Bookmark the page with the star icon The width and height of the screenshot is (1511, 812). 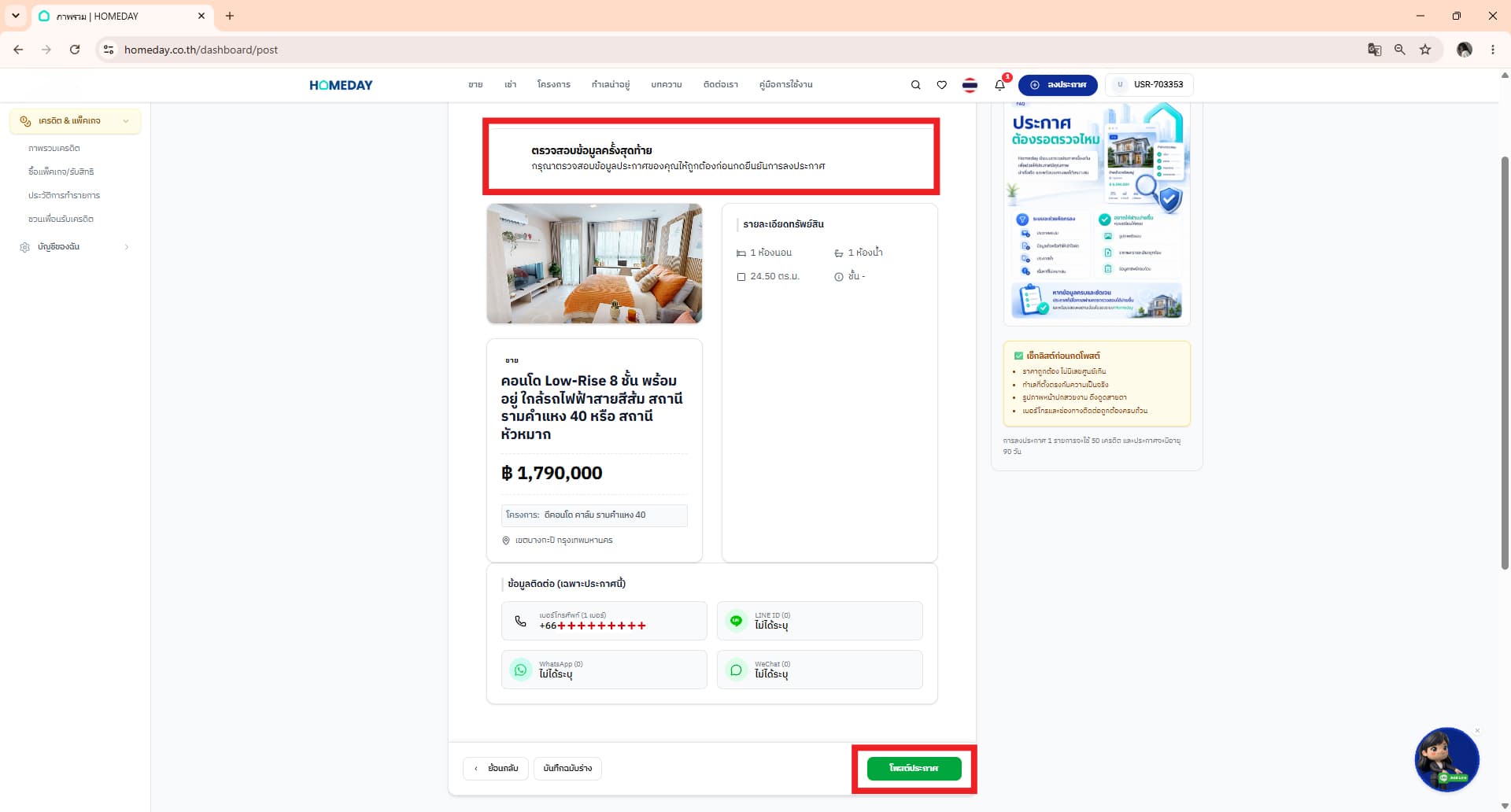1425,50
